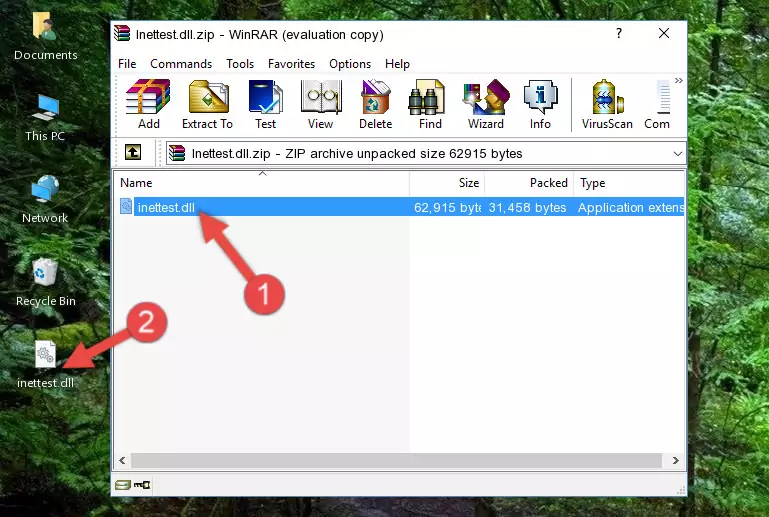Viewport: 769px width, 517px height.
Task: Click the Add toolbar icon
Action: tap(148, 104)
